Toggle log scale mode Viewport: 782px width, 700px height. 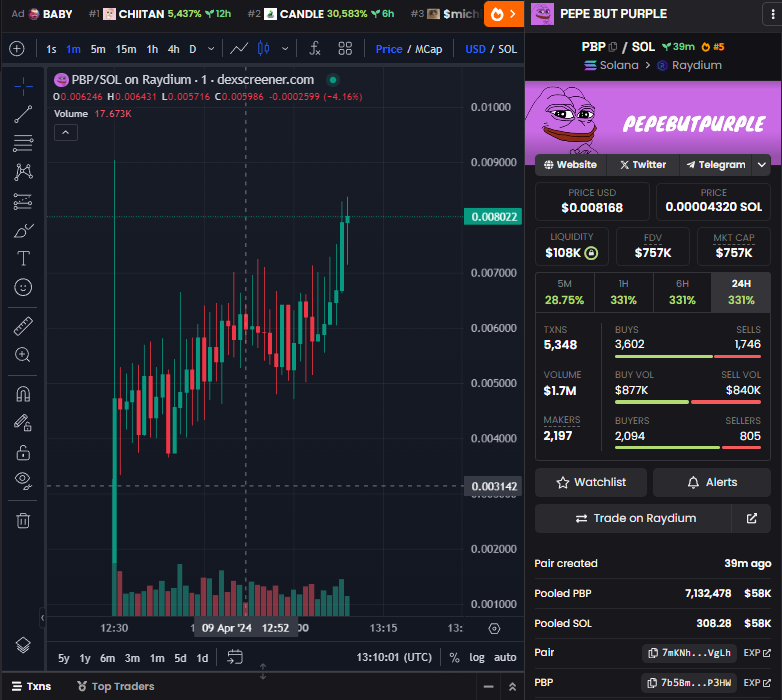pos(477,658)
